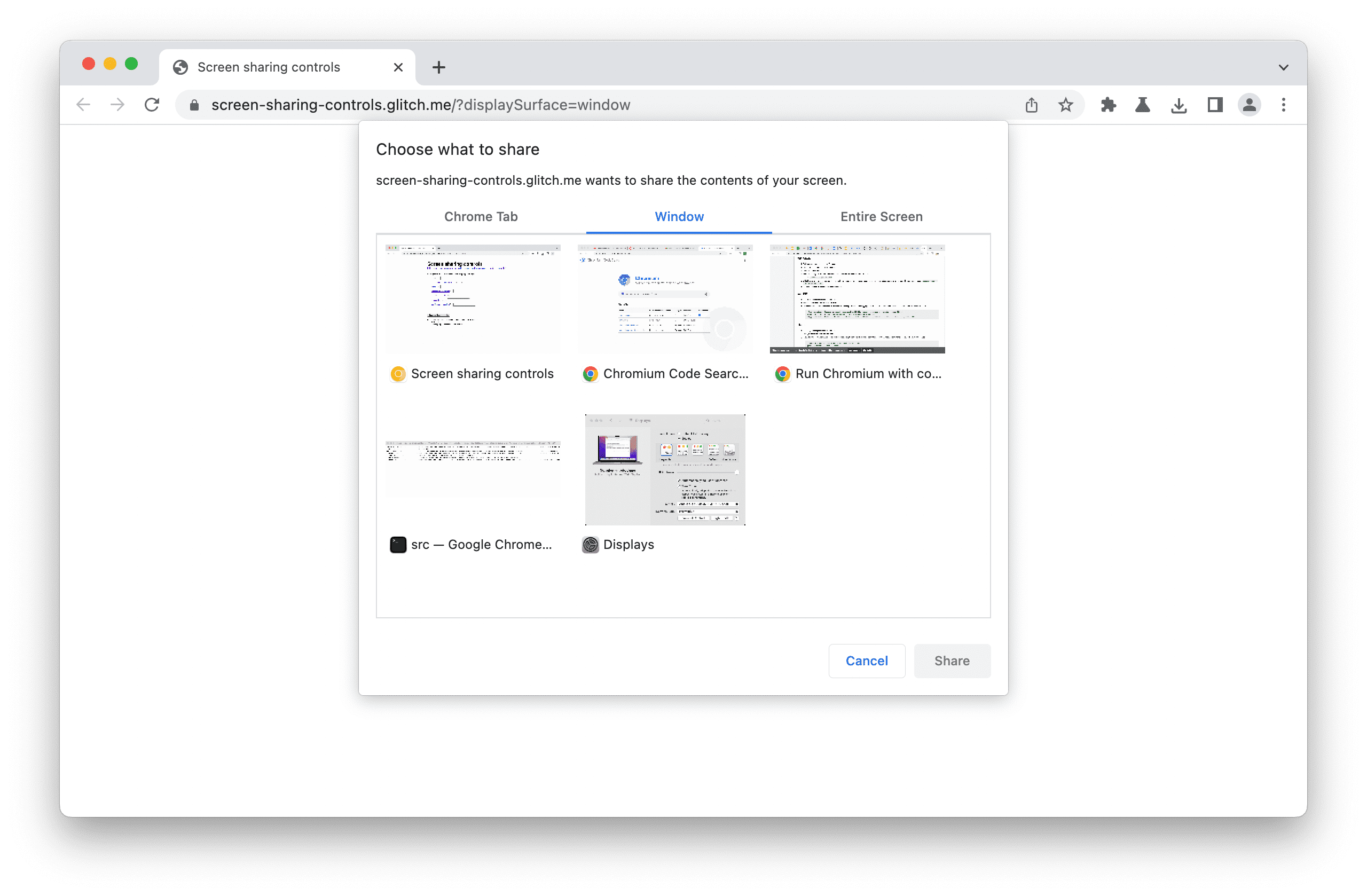Click the Chrome profile avatar icon
This screenshot has height=896, width=1367.
point(1248,104)
